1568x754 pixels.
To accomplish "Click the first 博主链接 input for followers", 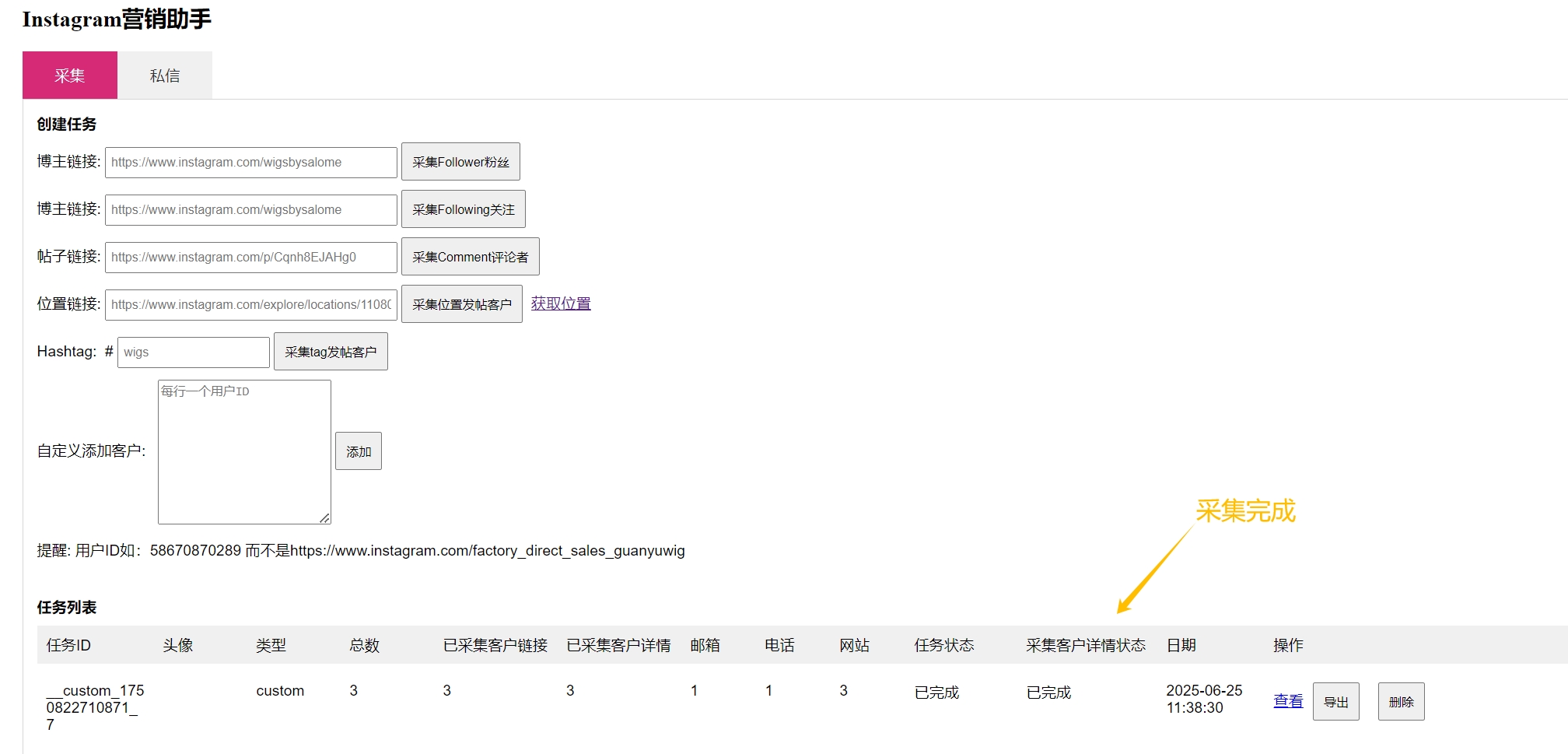I will tap(251, 162).
